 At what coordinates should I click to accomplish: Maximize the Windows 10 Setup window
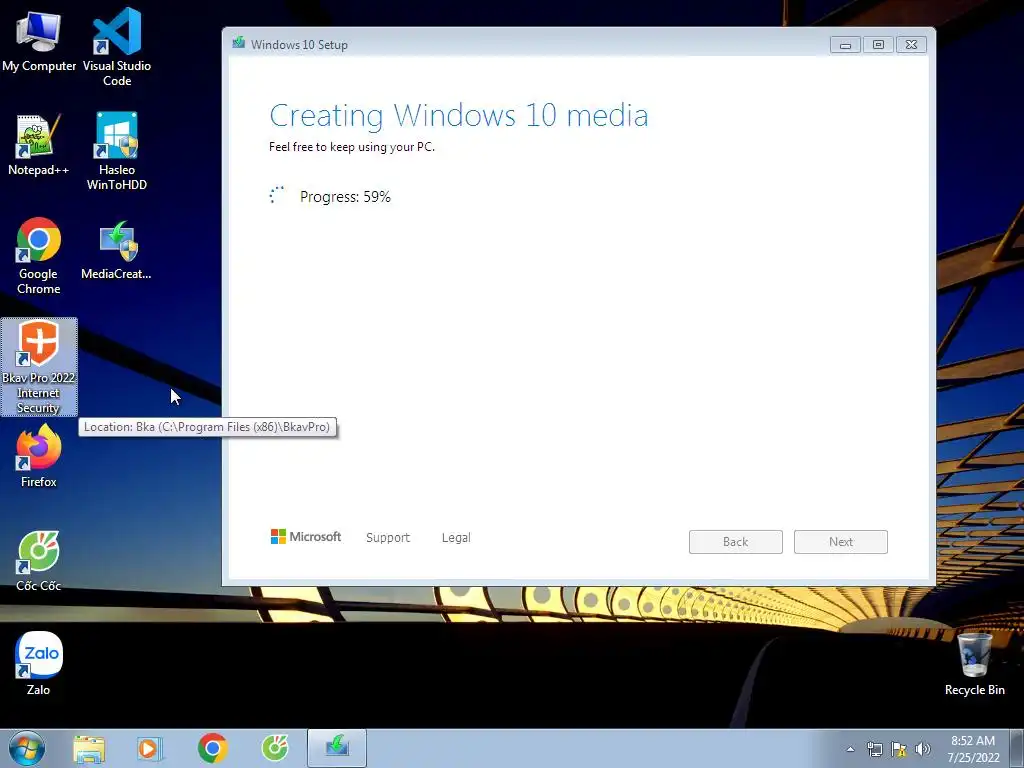pos(878,44)
